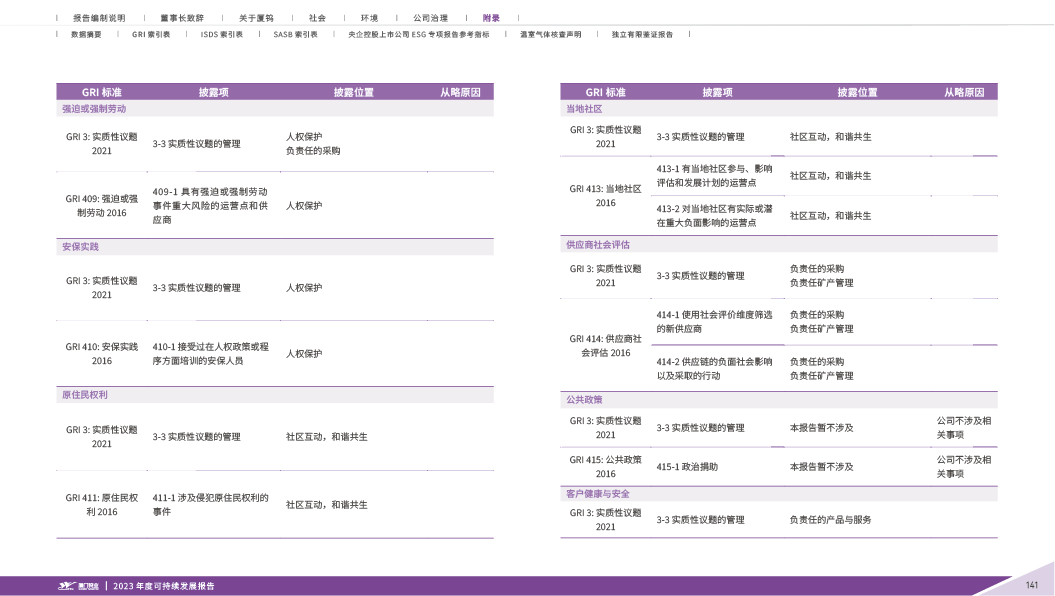This screenshot has width=1055, height=596.
Task: Open the GRI 索引表 sub-navigation link
Action: (150, 34)
